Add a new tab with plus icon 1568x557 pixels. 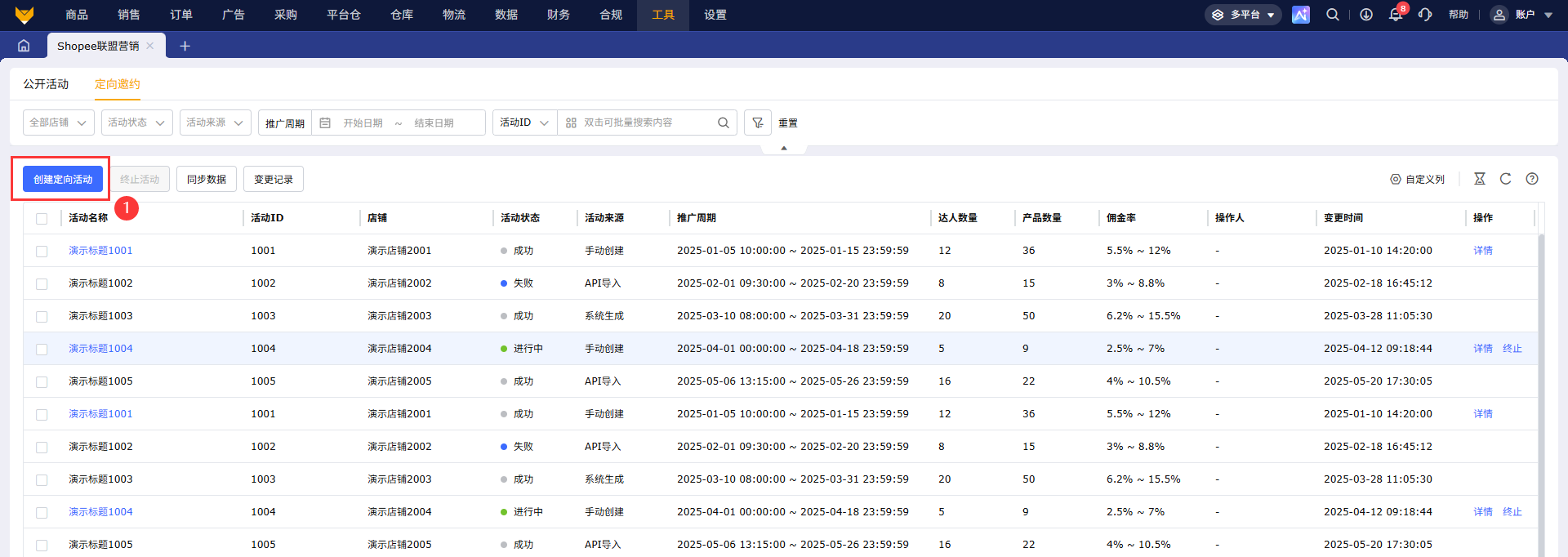point(185,46)
